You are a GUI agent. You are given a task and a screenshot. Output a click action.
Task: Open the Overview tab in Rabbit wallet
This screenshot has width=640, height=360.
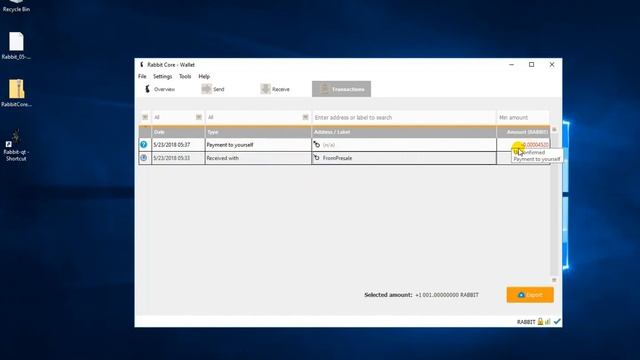[x=160, y=89]
